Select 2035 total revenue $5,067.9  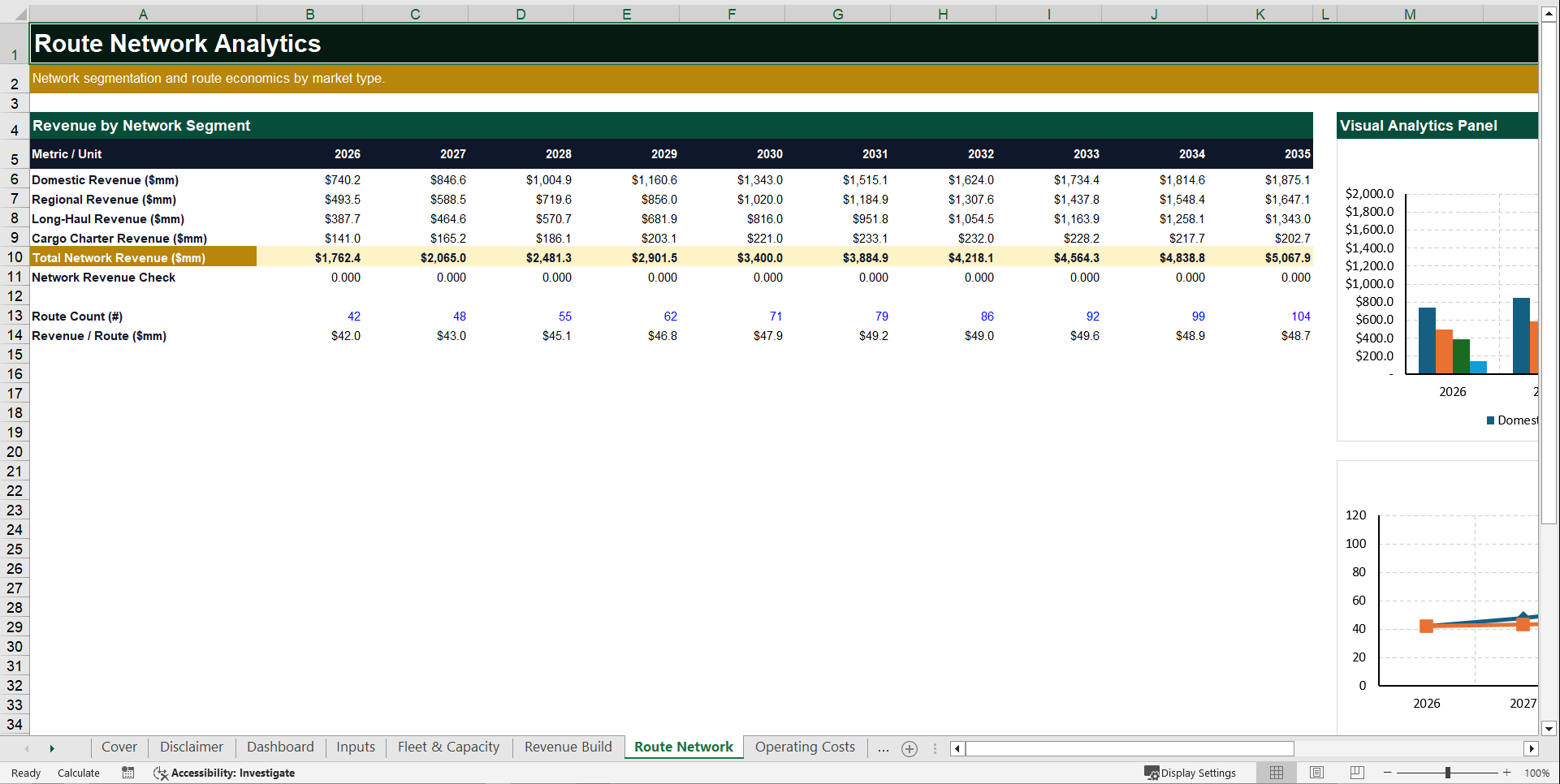tap(1260, 257)
